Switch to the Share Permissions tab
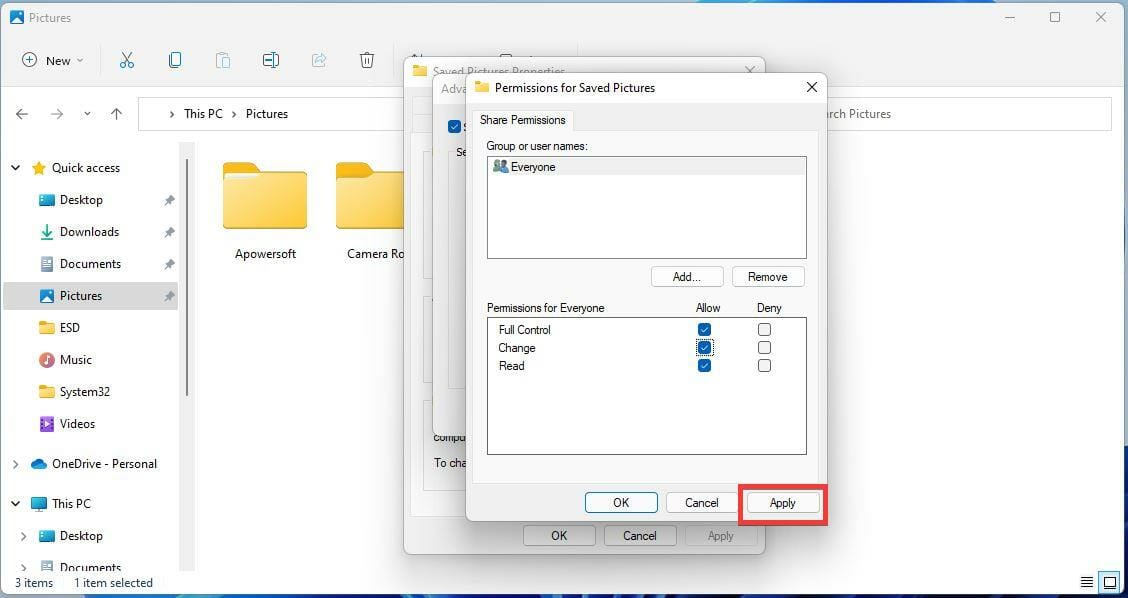 pyautogui.click(x=522, y=120)
